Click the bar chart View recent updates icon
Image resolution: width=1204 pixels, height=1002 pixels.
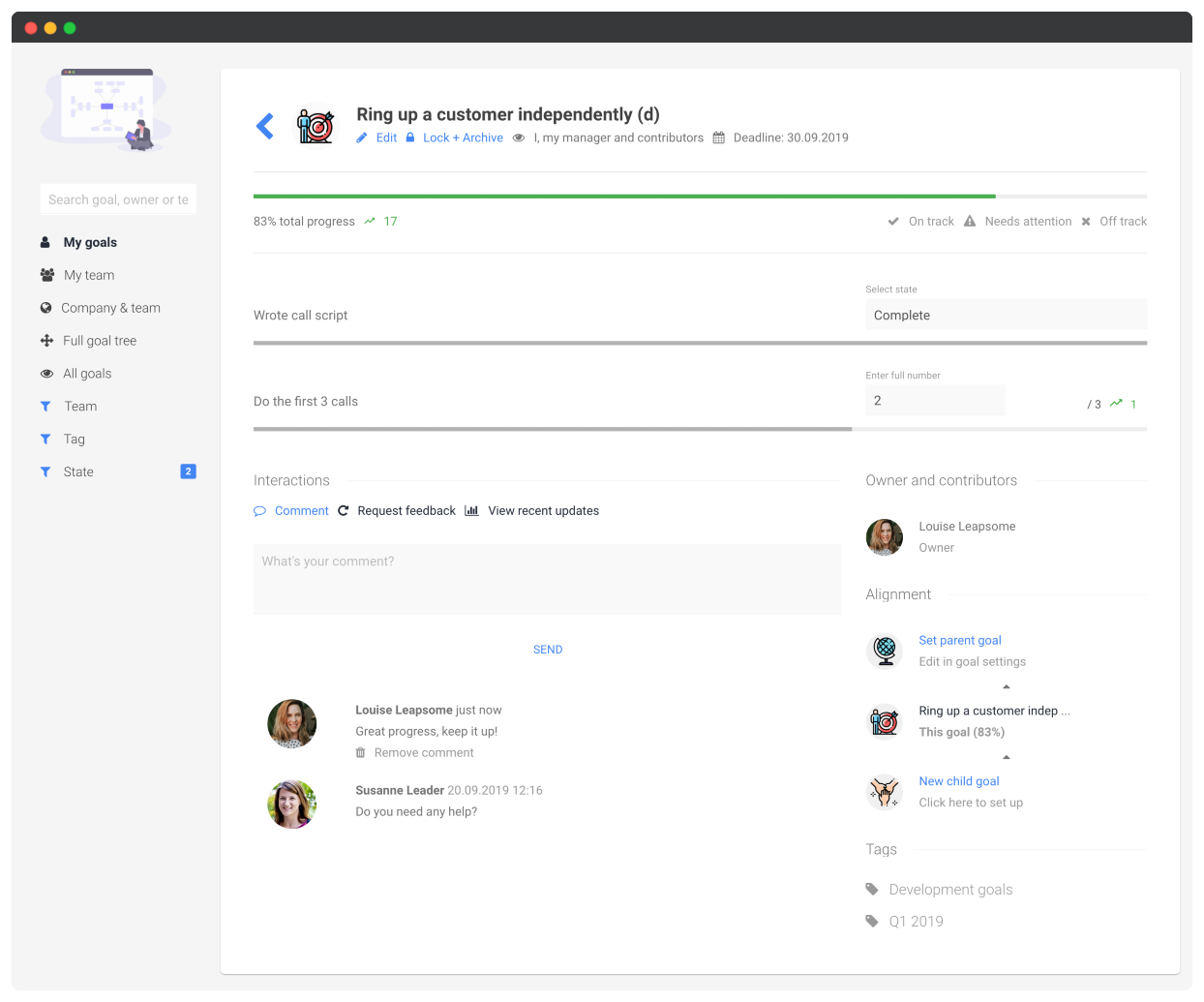tap(471, 511)
